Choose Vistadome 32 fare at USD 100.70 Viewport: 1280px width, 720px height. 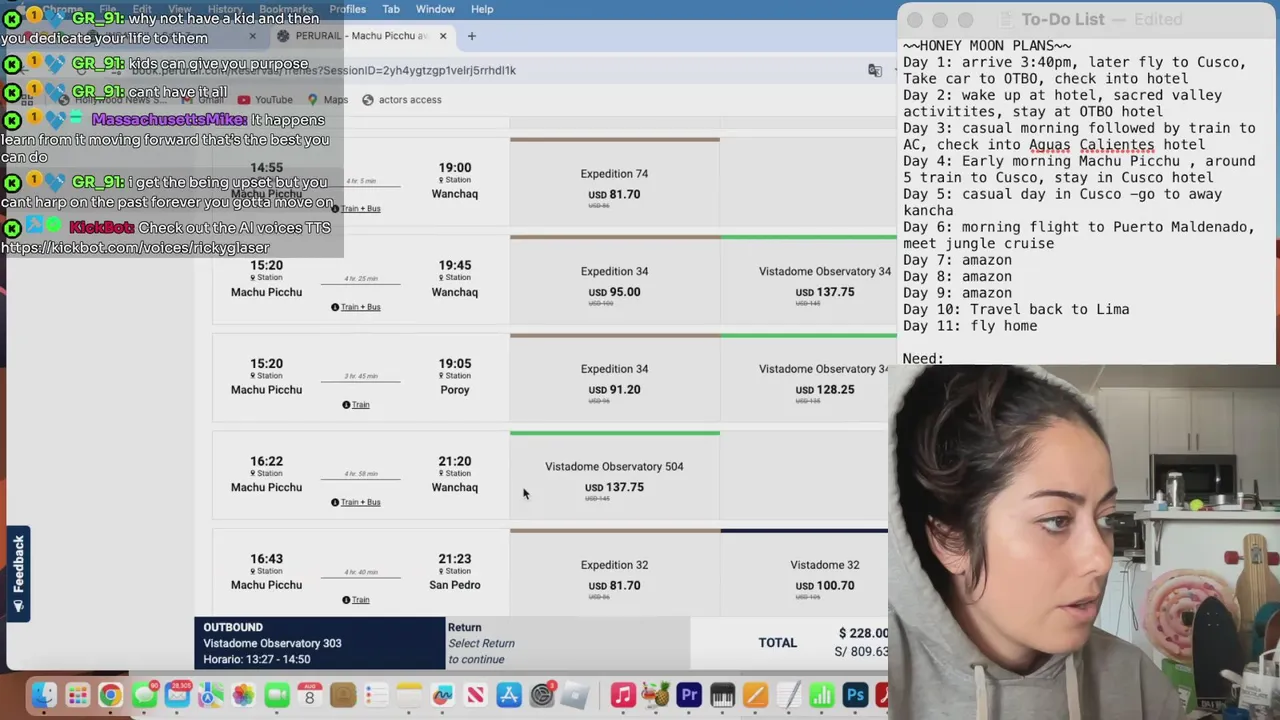pos(805,574)
